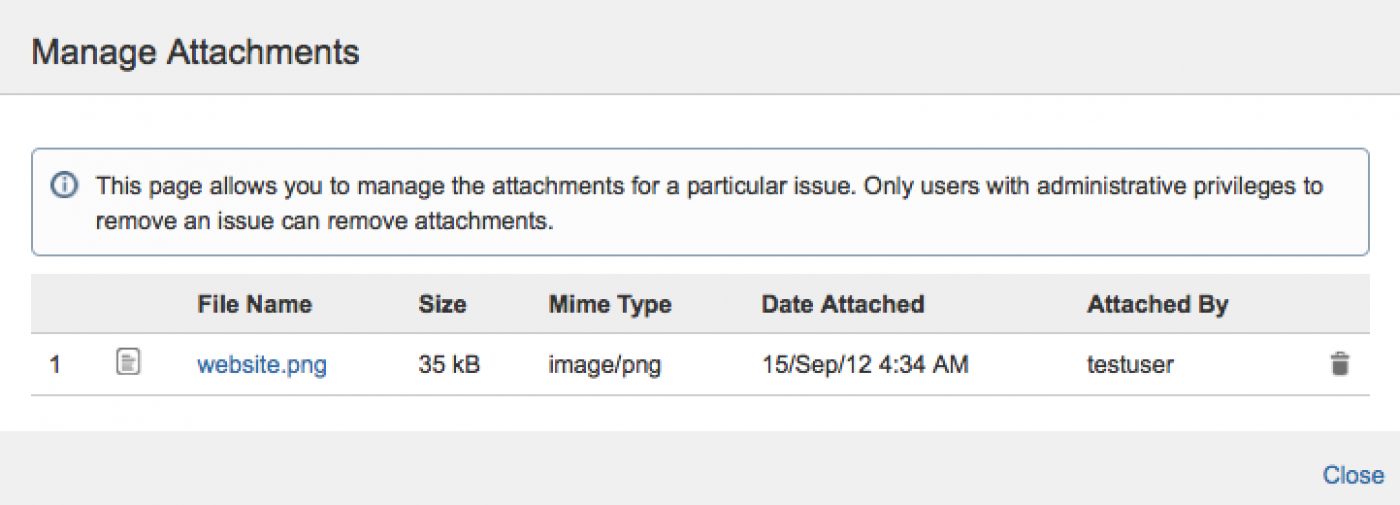Click the testuser attached-by value
This screenshot has height=505, width=1400.
(1130, 365)
